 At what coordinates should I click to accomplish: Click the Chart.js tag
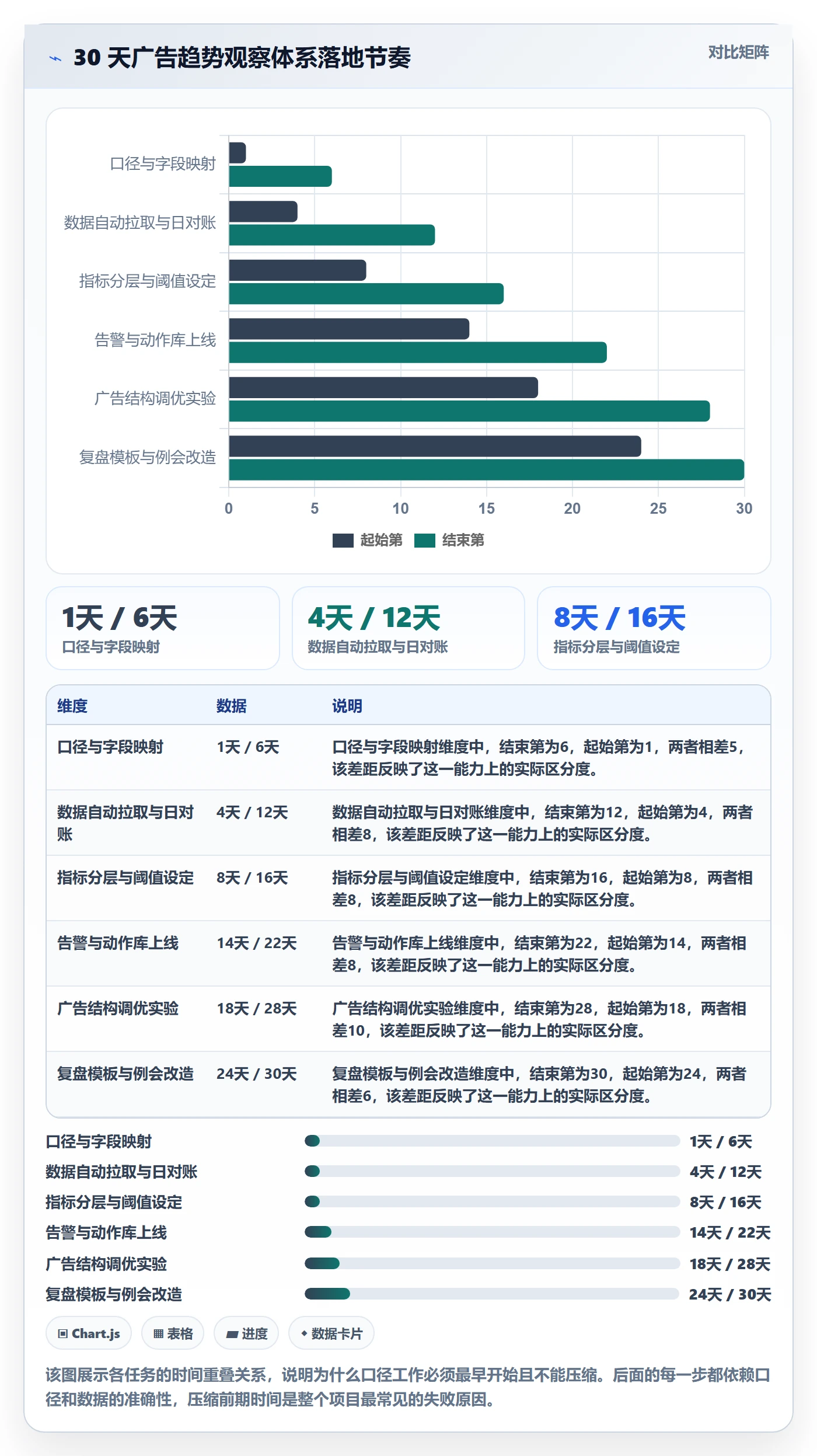click(x=89, y=1333)
